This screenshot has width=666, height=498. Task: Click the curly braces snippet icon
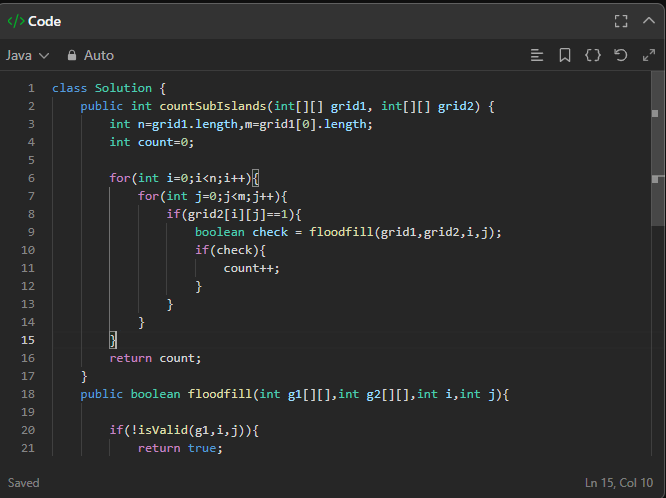tap(593, 55)
